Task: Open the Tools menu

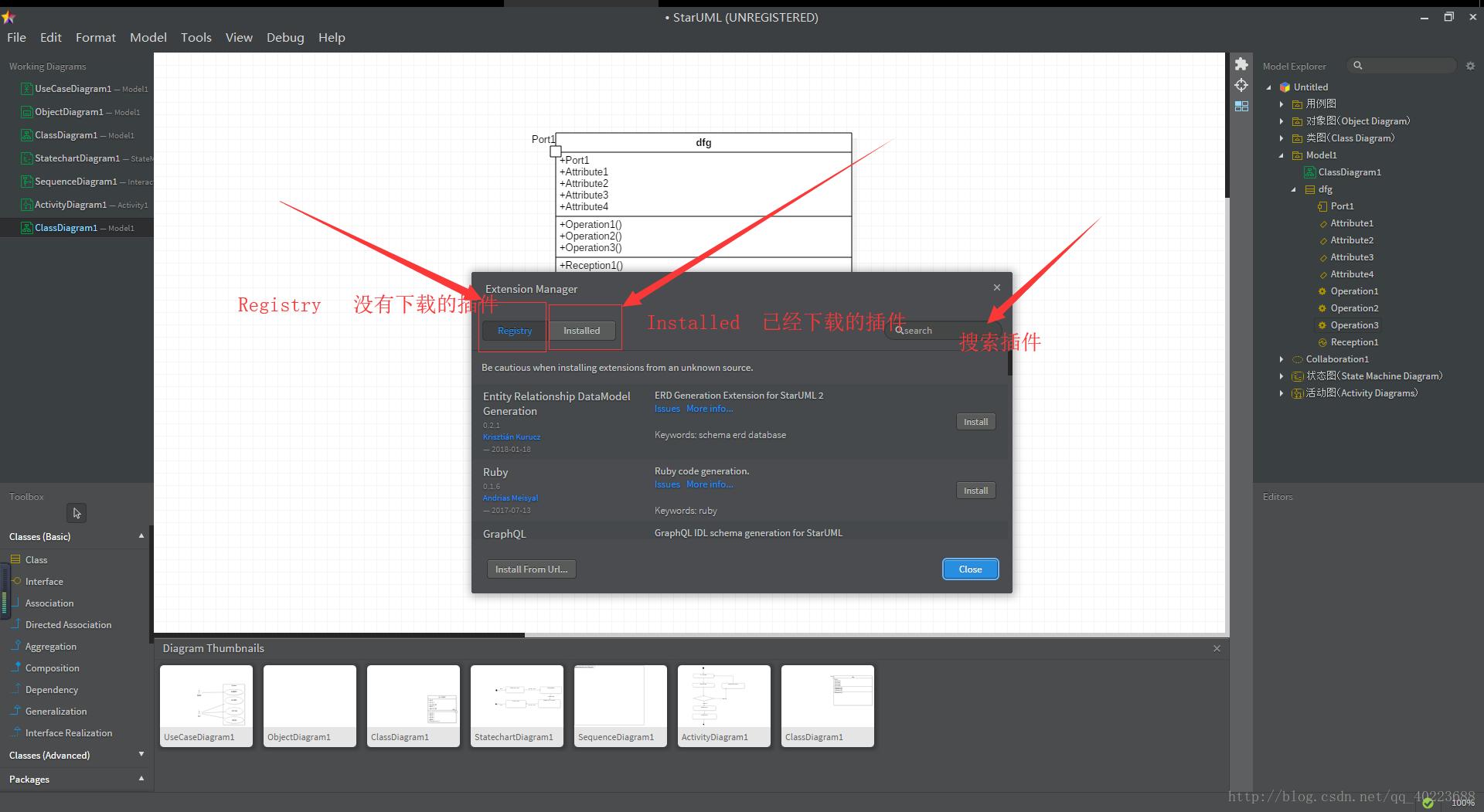Action: coord(196,37)
